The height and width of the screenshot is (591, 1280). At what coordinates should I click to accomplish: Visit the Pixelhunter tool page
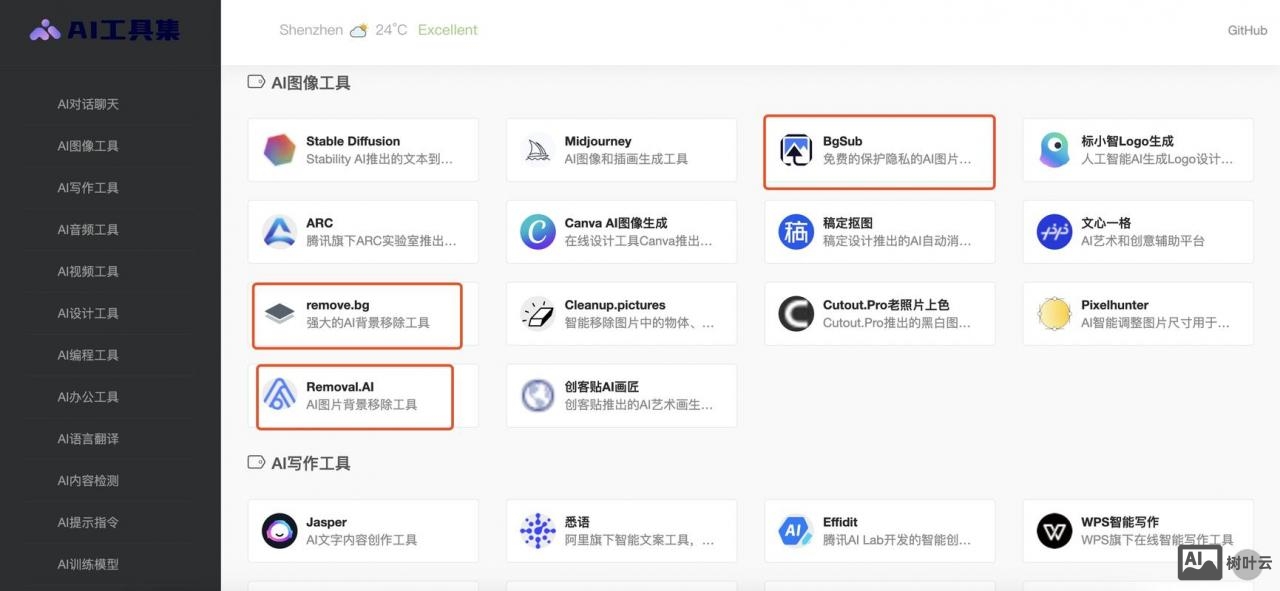click(x=1138, y=313)
